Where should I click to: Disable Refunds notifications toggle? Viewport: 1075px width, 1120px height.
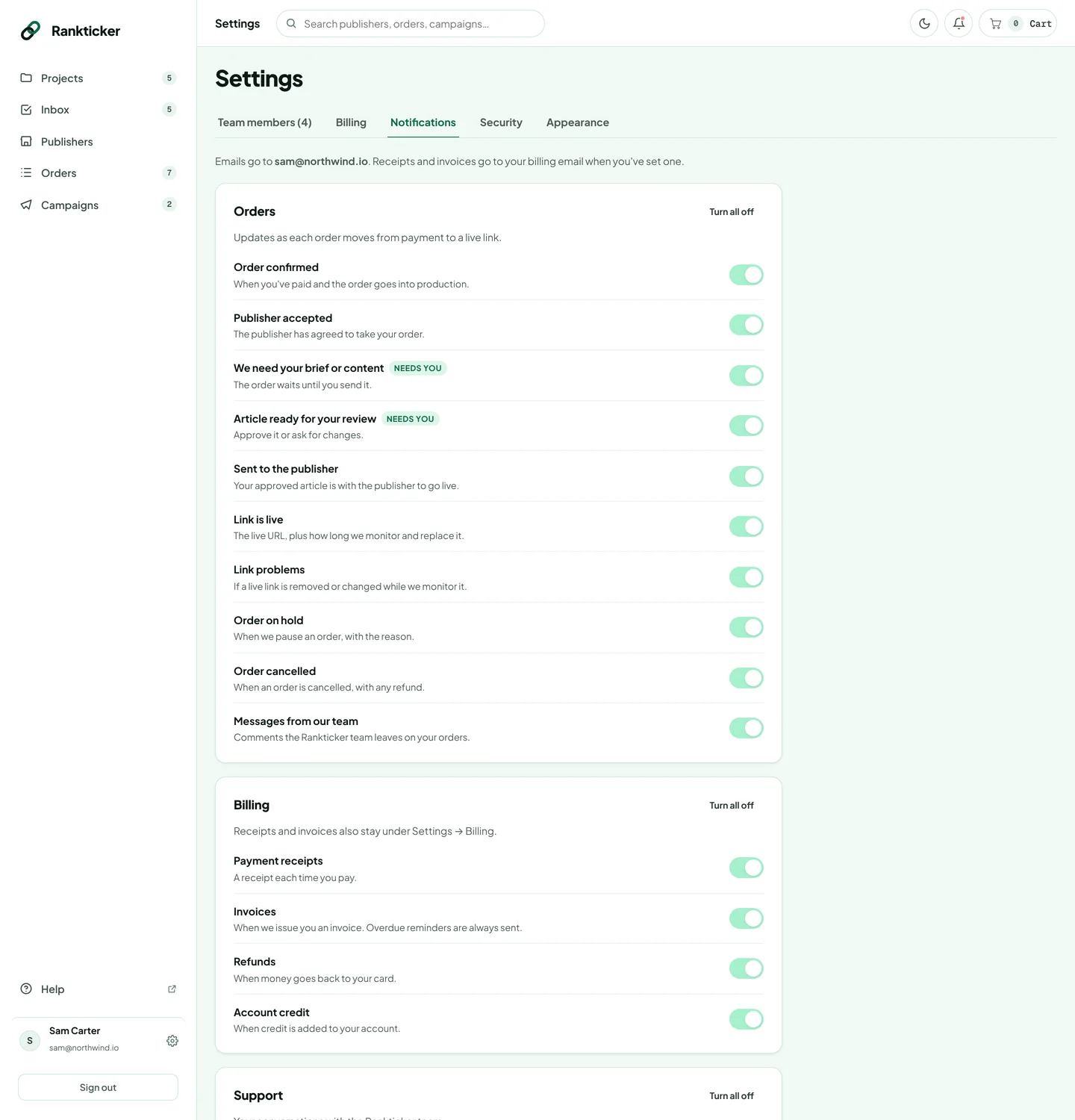point(747,968)
